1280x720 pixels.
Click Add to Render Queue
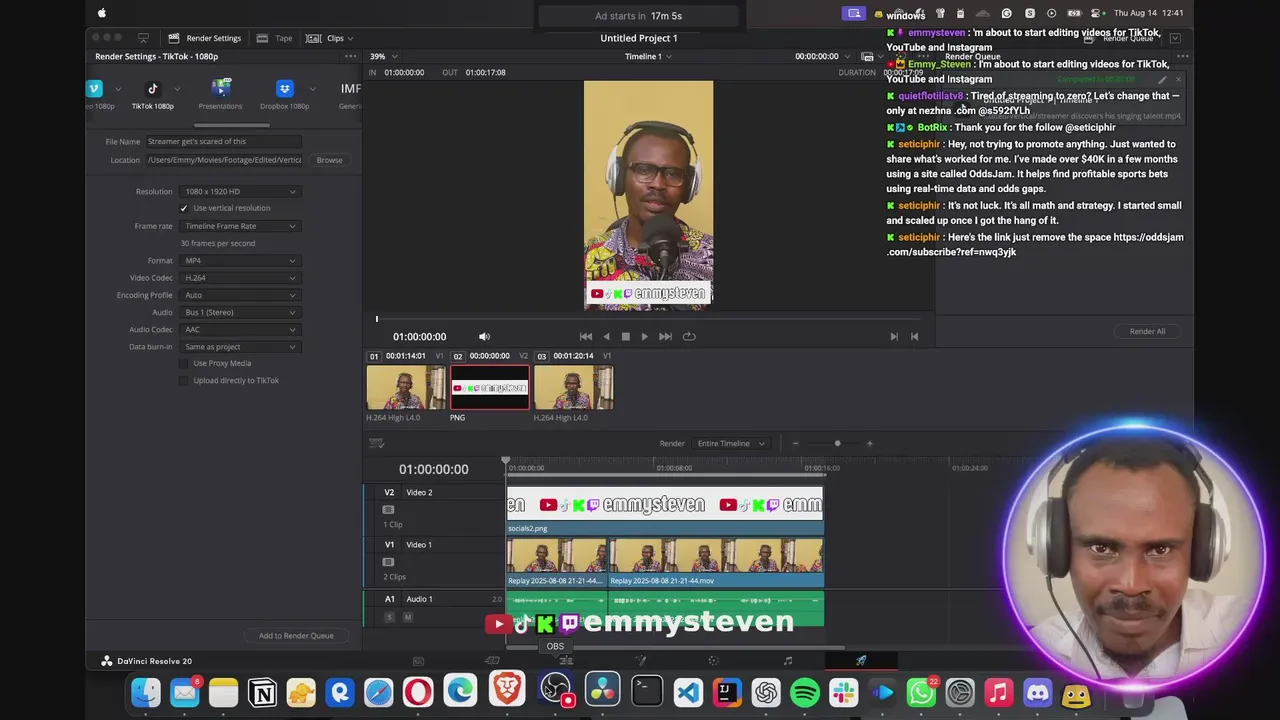point(296,636)
